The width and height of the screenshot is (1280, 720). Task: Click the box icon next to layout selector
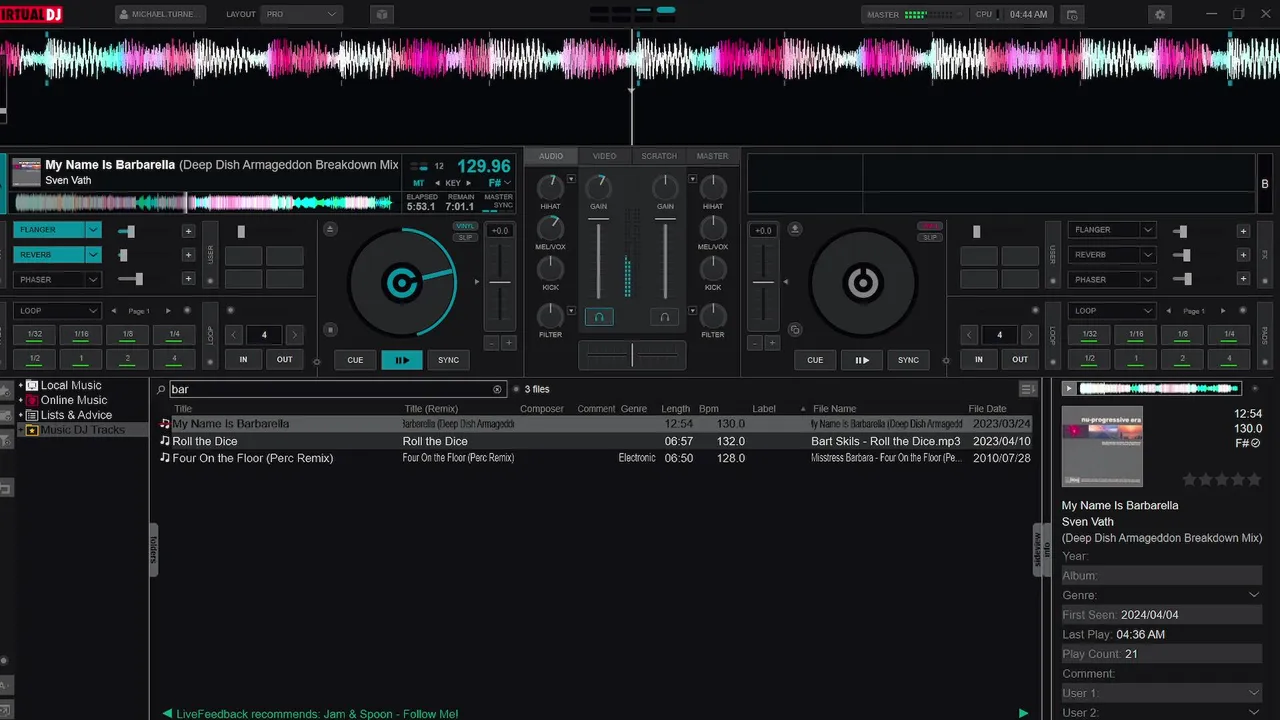[x=381, y=15]
